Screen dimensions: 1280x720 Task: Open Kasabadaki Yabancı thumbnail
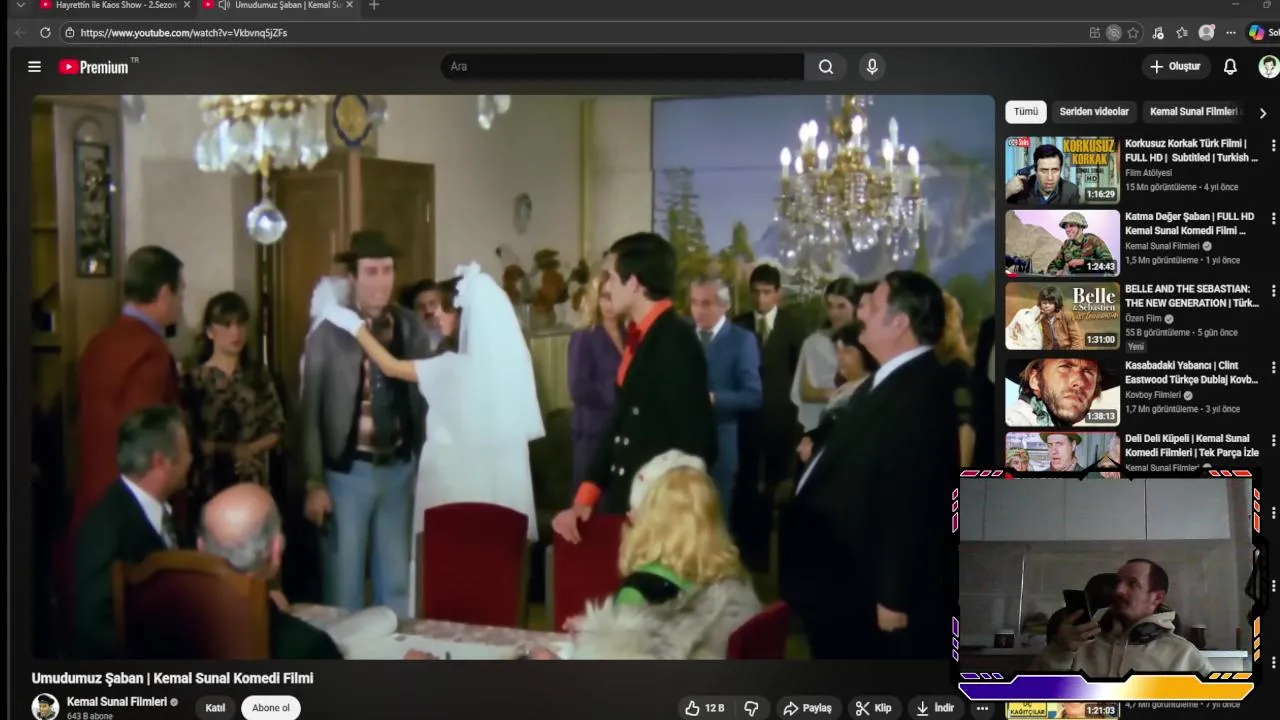1062,393
